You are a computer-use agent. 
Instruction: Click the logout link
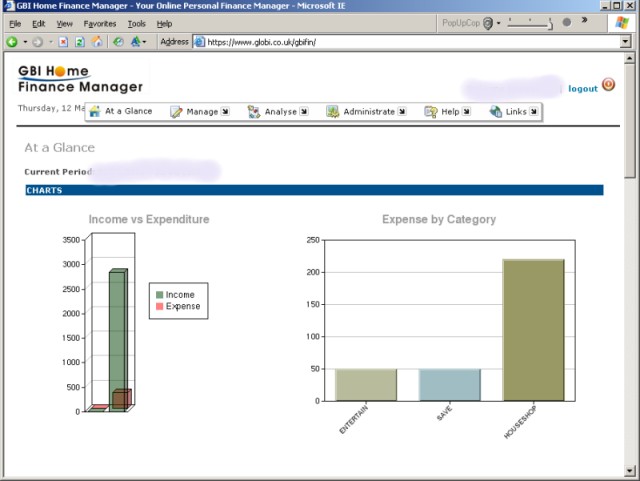tap(582, 89)
